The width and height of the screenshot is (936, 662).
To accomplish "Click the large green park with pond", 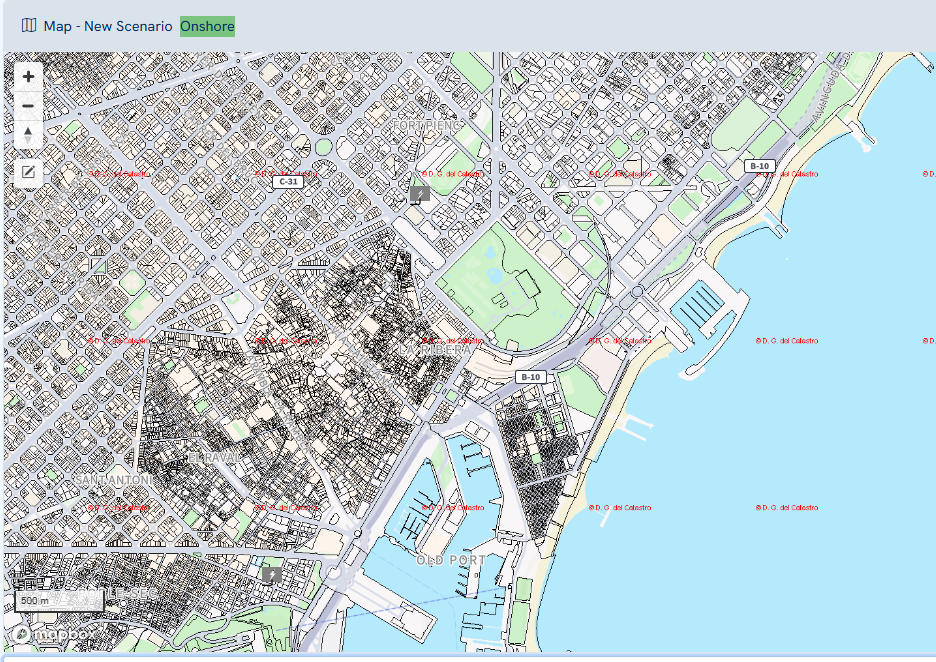I will coord(500,280).
